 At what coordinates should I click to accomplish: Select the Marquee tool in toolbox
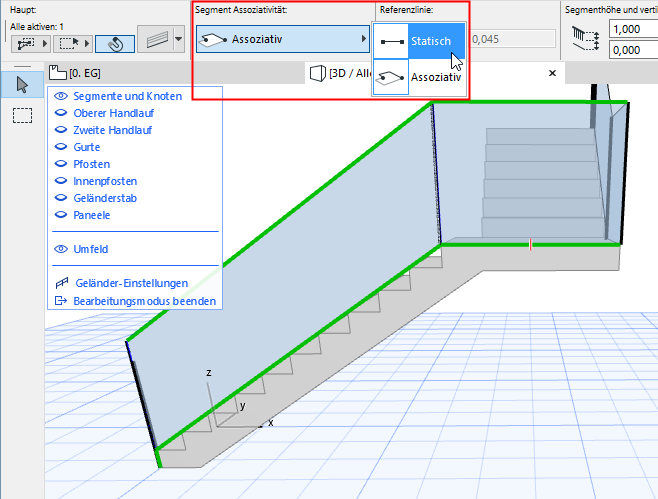[x=22, y=115]
